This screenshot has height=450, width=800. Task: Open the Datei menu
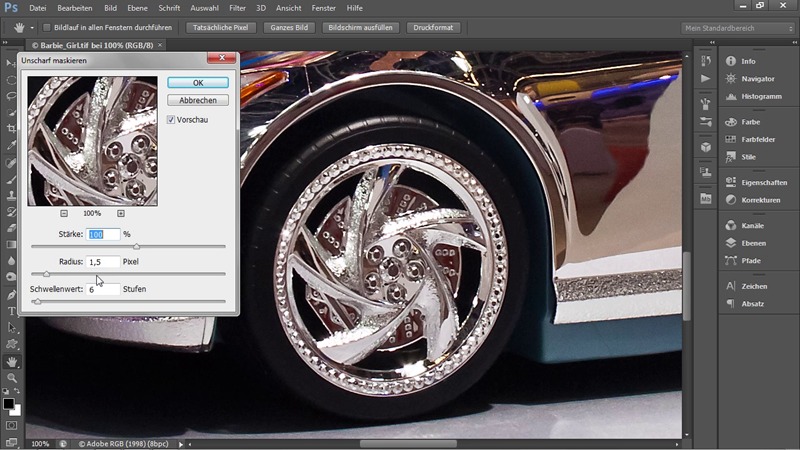point(38,8)
